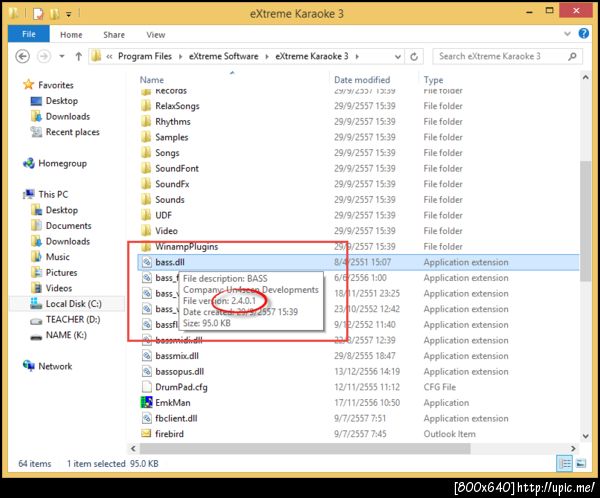This screenshot has height=498, width=600.
Task: Click the Forward navigation arrow
Action: [x=44, y=57]
